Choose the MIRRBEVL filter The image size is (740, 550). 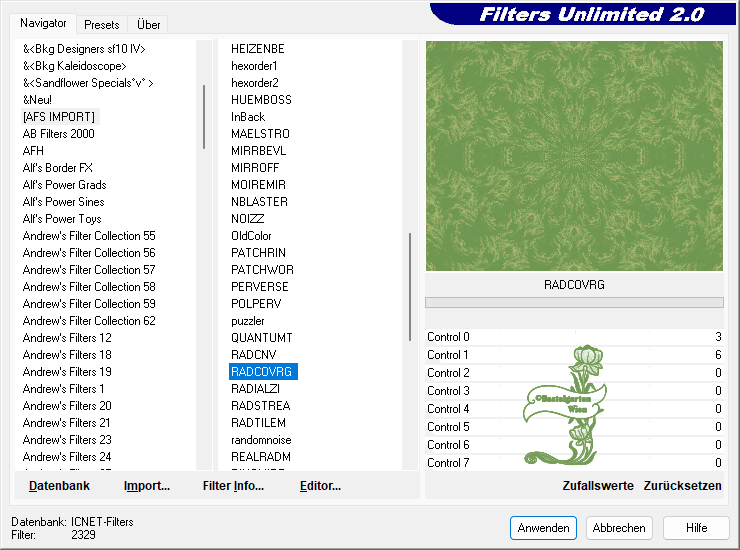pyautogui.click(x=259, y=151)
